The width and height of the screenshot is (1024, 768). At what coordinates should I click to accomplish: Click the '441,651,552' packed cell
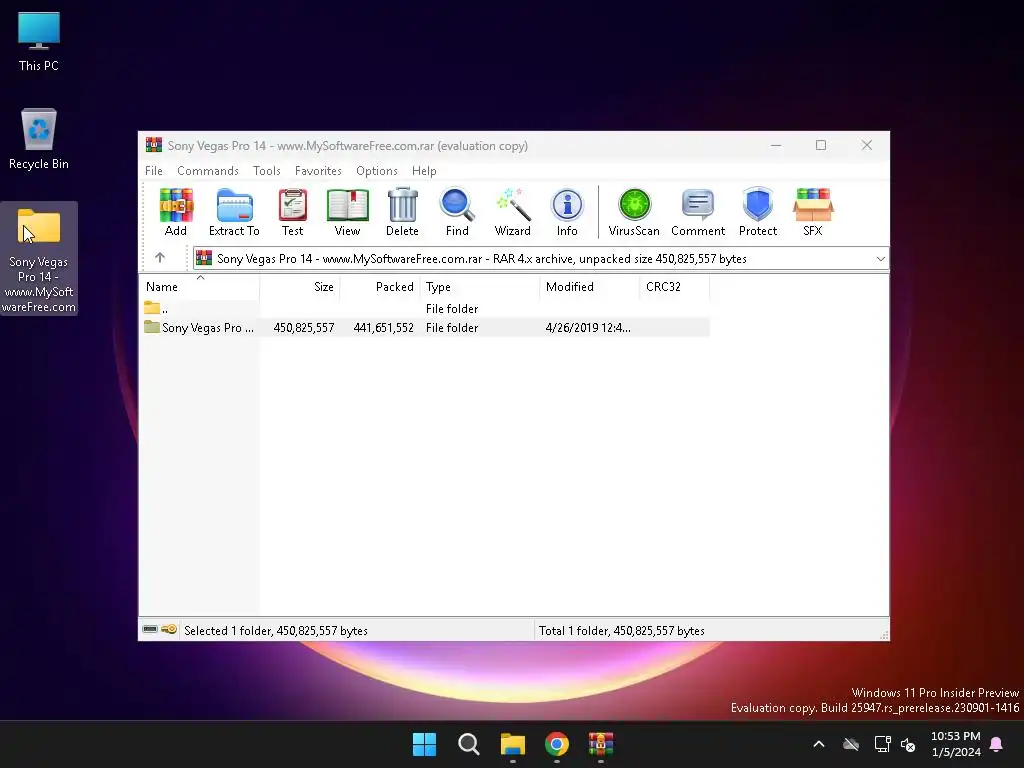pos(383,328)
